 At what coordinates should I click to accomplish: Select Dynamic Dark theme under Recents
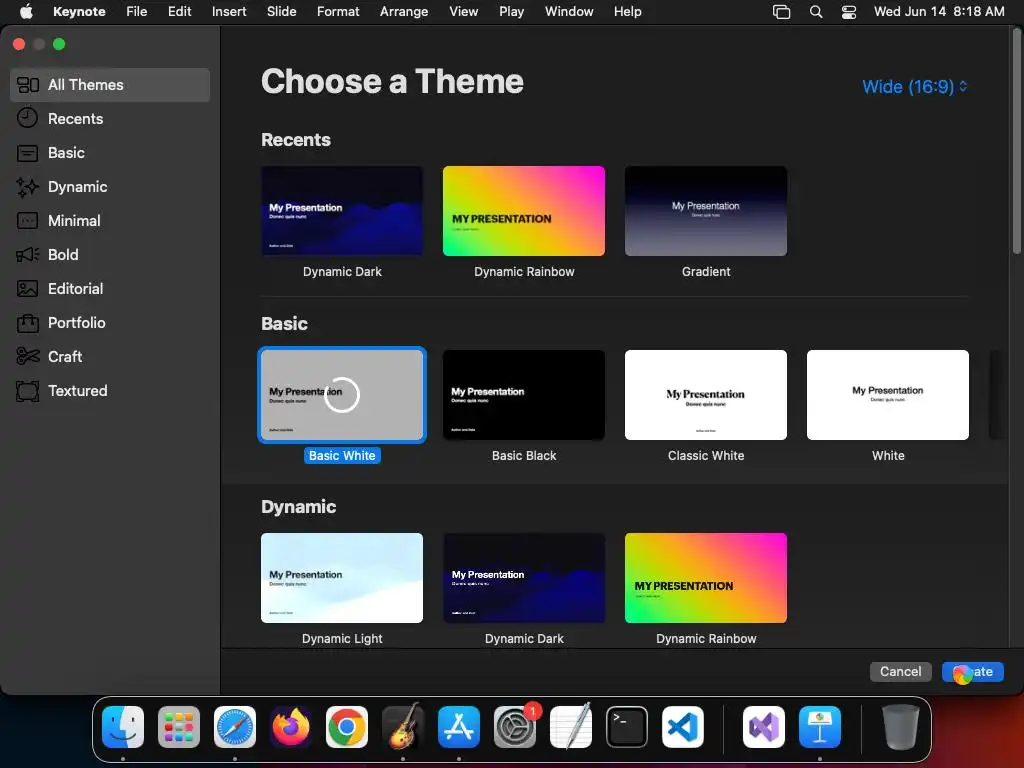point(342,210)
